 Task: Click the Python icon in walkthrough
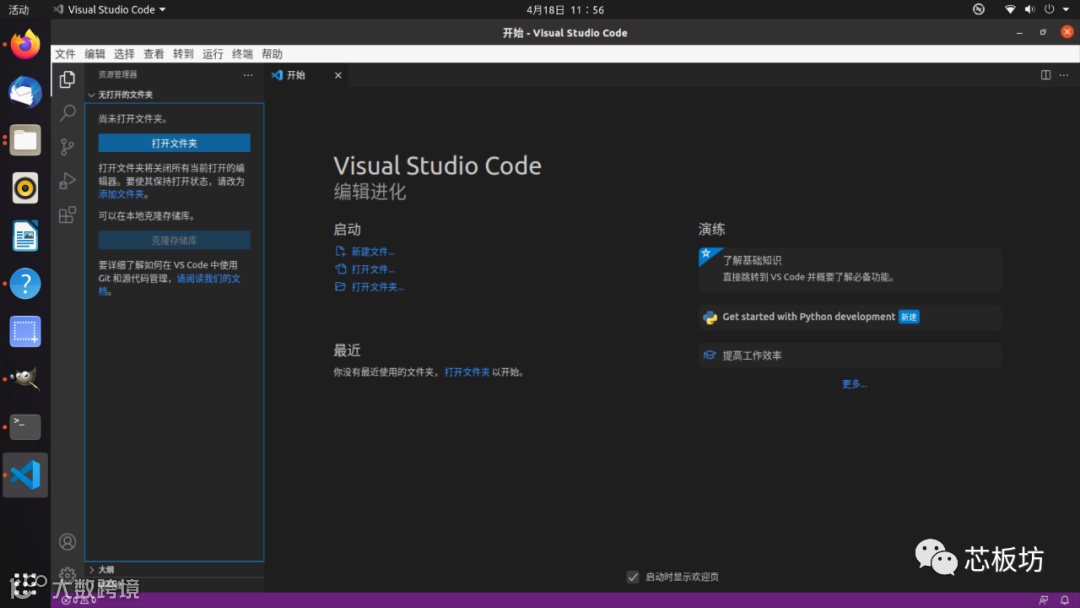click(709, 317)
